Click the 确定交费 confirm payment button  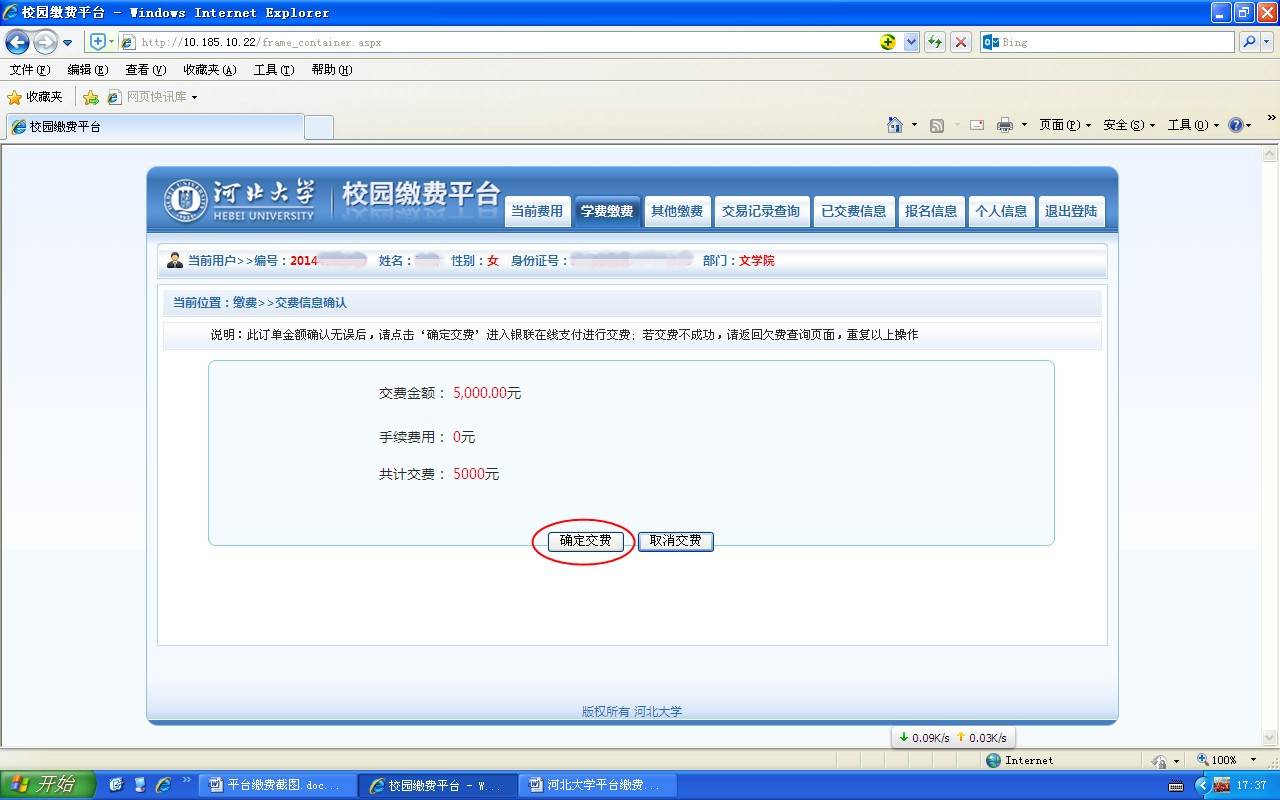[x=585, y=541]
